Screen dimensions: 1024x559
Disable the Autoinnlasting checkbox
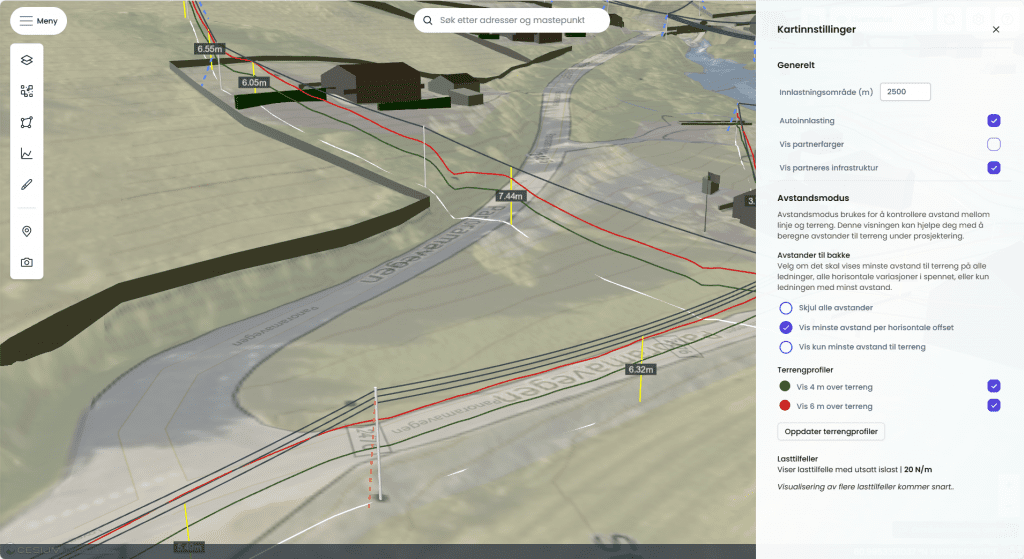click(993, 121)
